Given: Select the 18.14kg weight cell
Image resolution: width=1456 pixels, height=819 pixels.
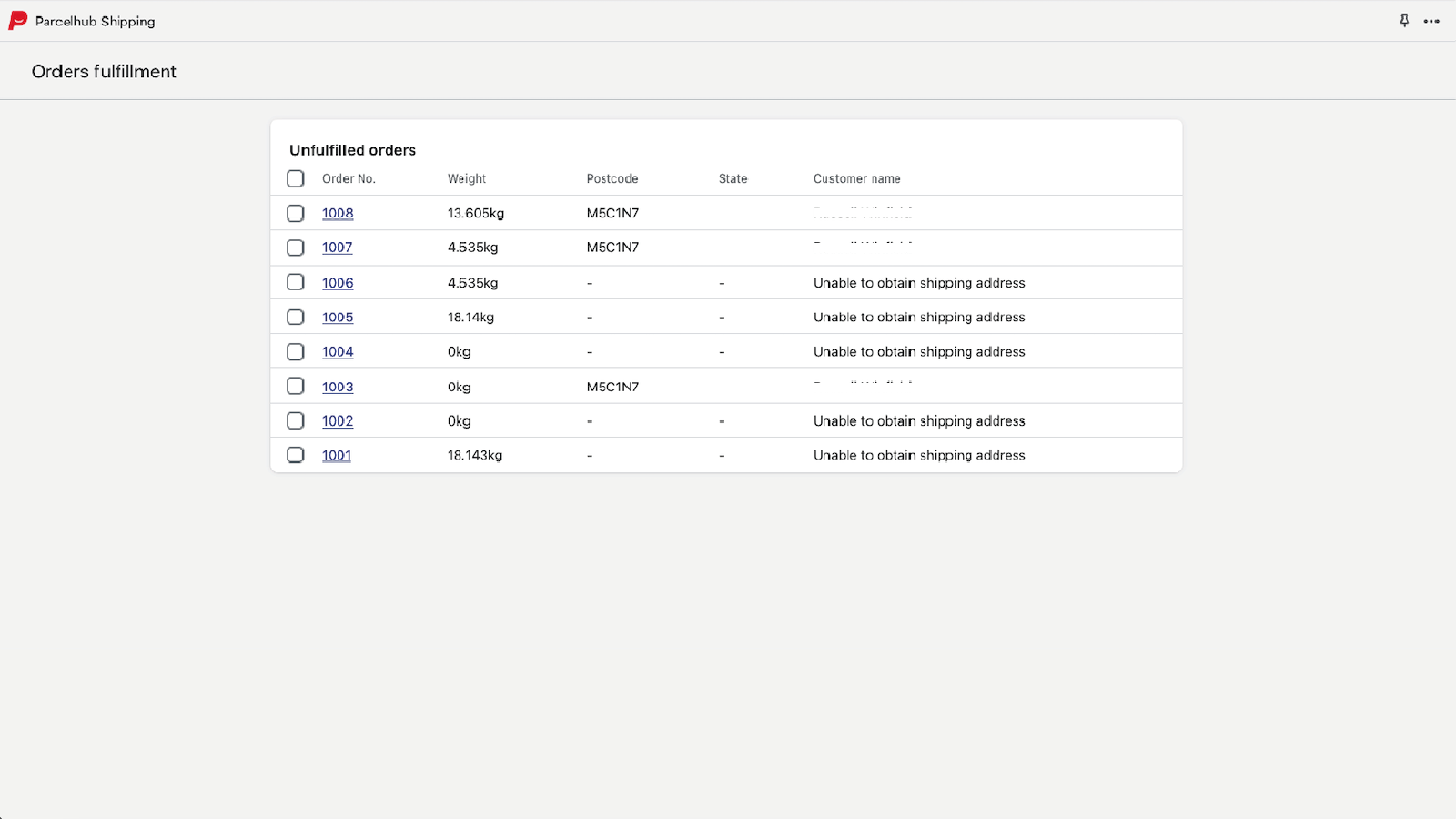Looking at the screenshot, I should (x=470, y=318).
